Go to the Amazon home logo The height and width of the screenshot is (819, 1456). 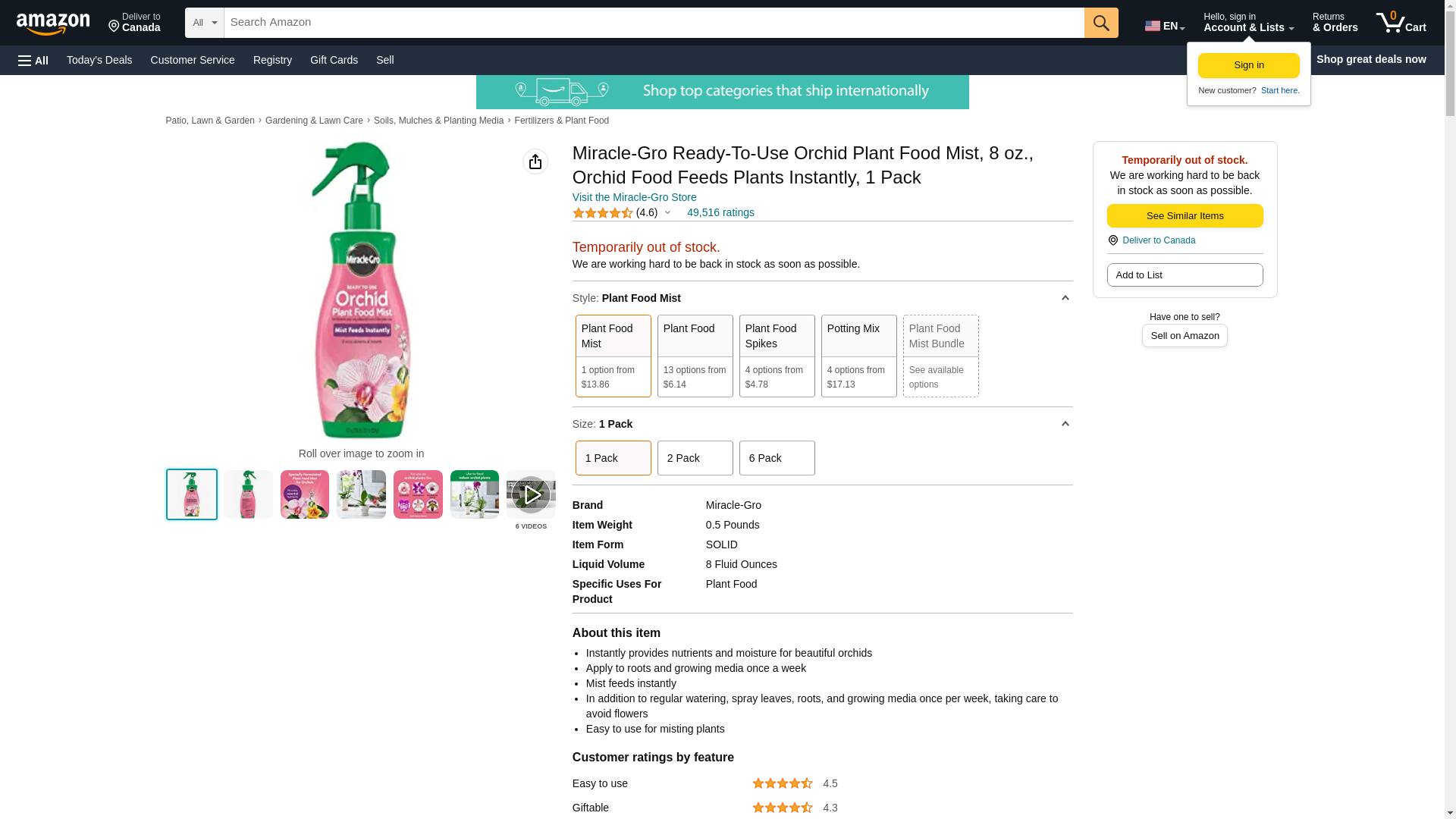(x=53, y=24)
